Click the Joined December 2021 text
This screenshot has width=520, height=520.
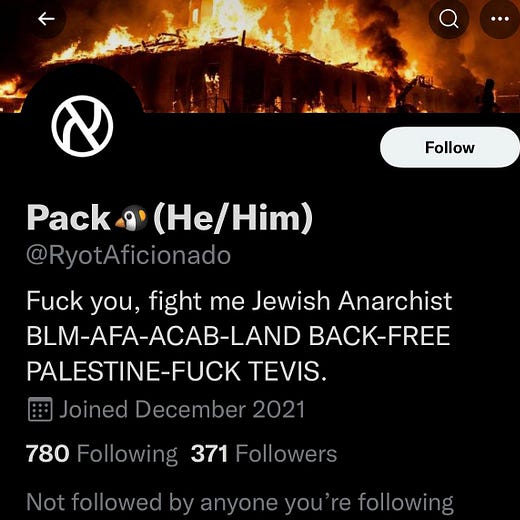click(x=182, y=409)
